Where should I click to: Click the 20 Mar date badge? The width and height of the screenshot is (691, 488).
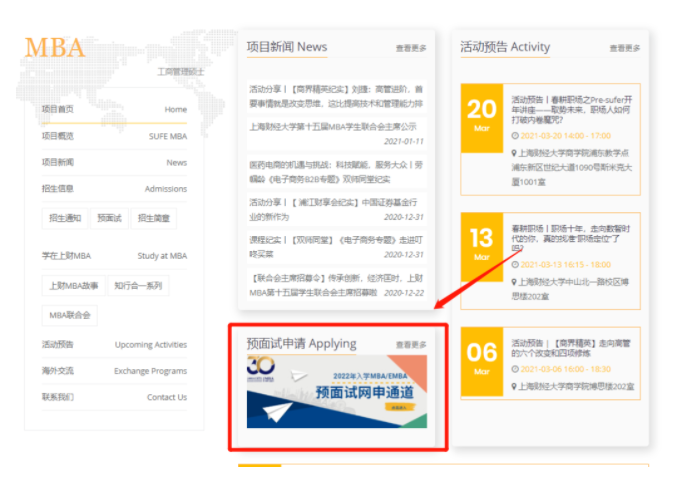481,120
